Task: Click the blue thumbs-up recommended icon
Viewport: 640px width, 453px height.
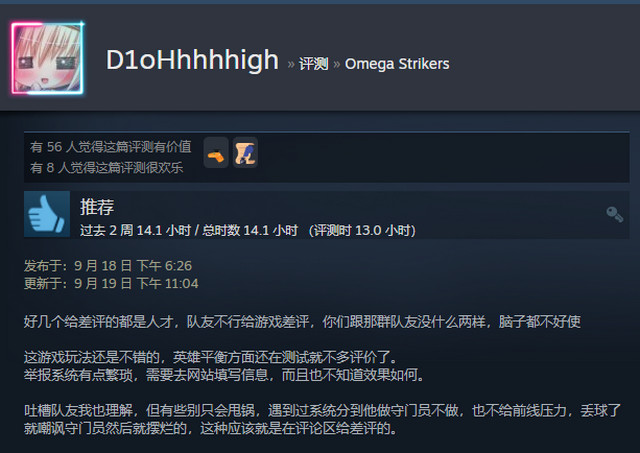Action: pyautogui.click(x=47, y=214)
